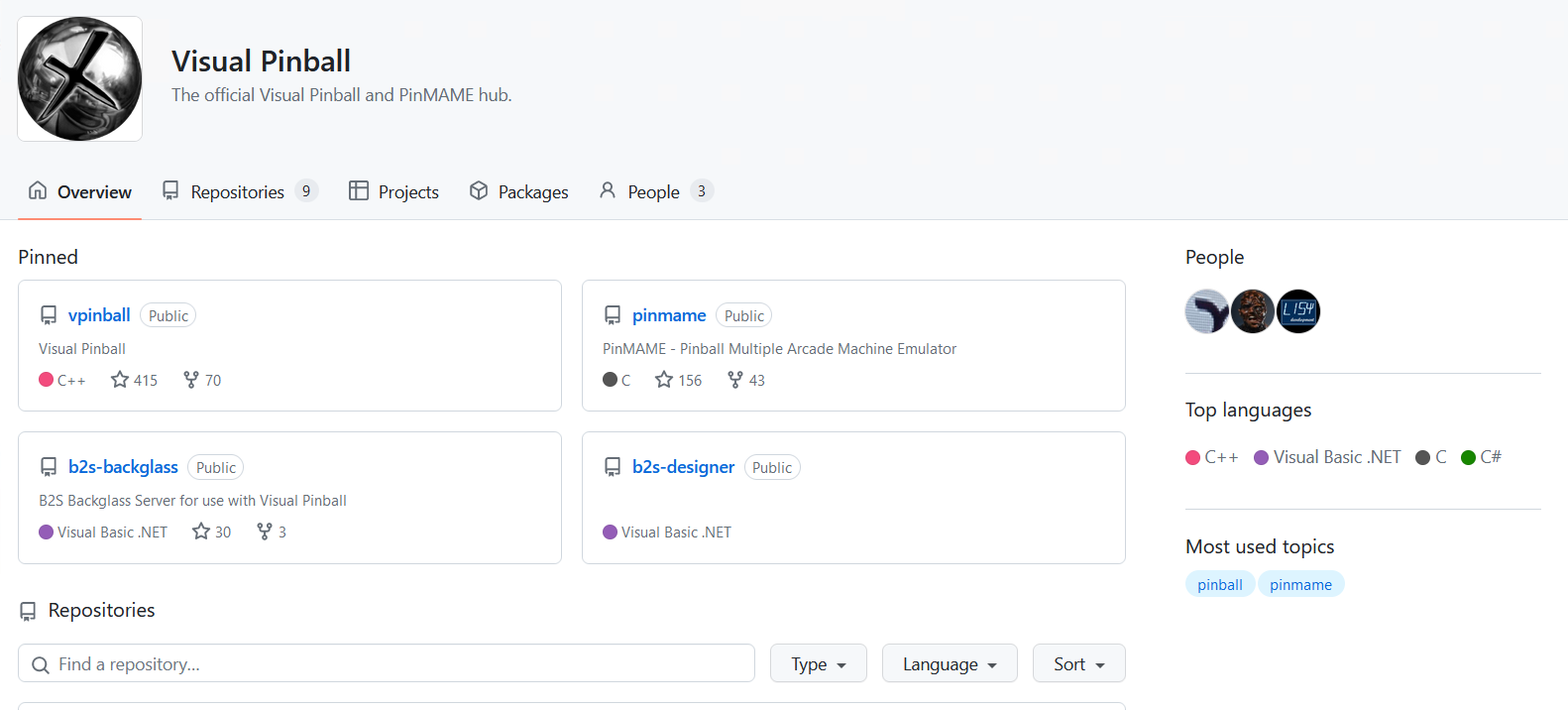Open the pinmame repository link
1568x710 pixels.
(669, 315)
